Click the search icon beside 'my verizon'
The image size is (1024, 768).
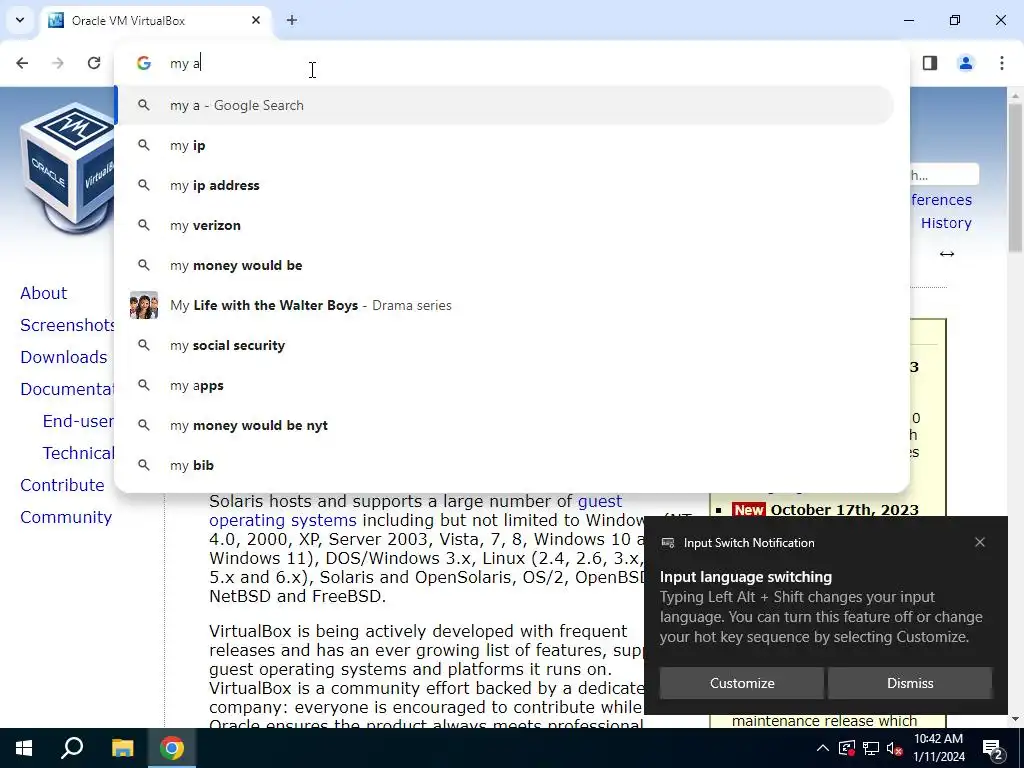click(x=144, y=225)
